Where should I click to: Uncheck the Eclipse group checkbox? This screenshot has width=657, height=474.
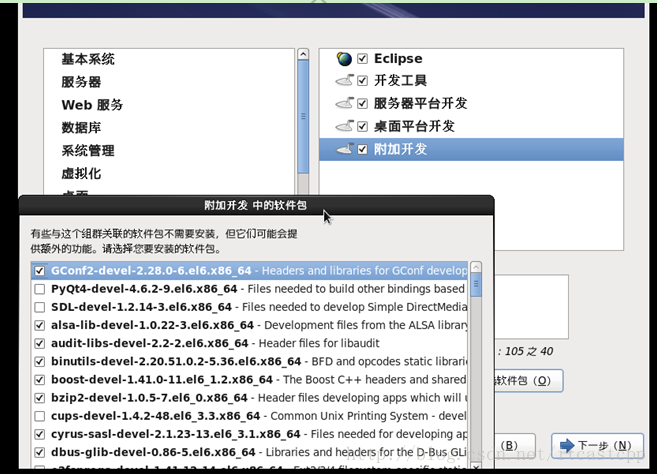click(x=362, y=59)
